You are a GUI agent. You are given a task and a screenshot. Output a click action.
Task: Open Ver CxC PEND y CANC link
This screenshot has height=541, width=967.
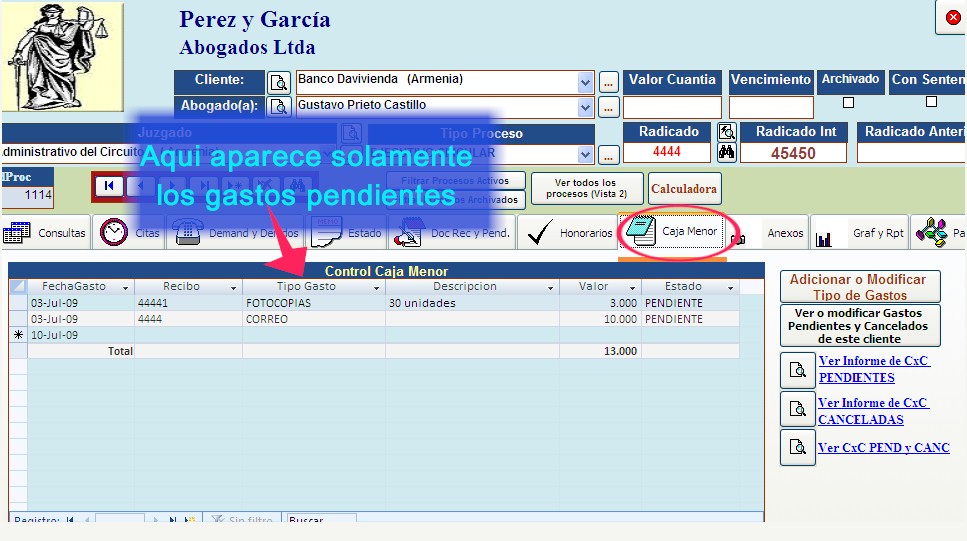(x=884, y=447)
